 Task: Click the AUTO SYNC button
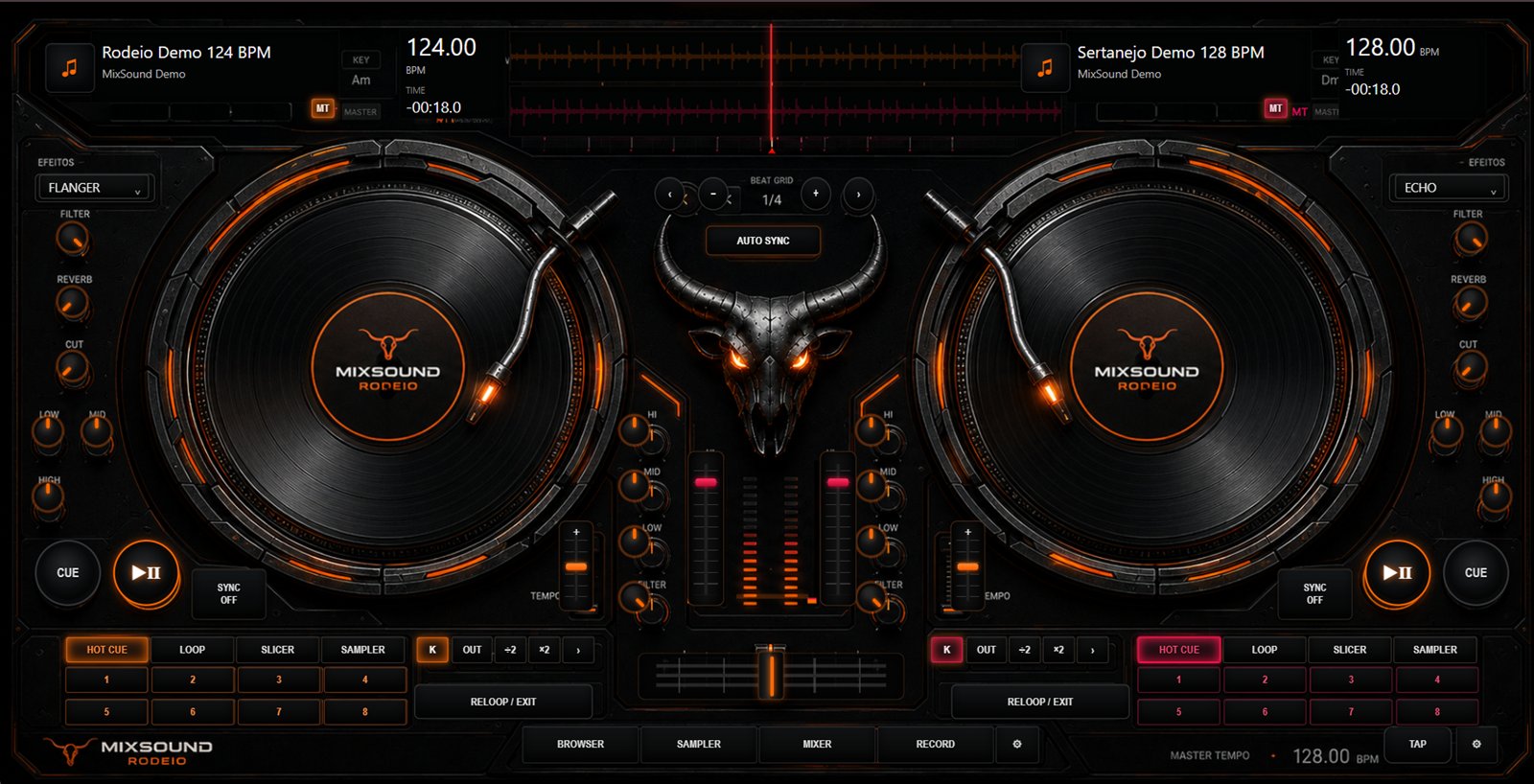(x=763, y=241)
